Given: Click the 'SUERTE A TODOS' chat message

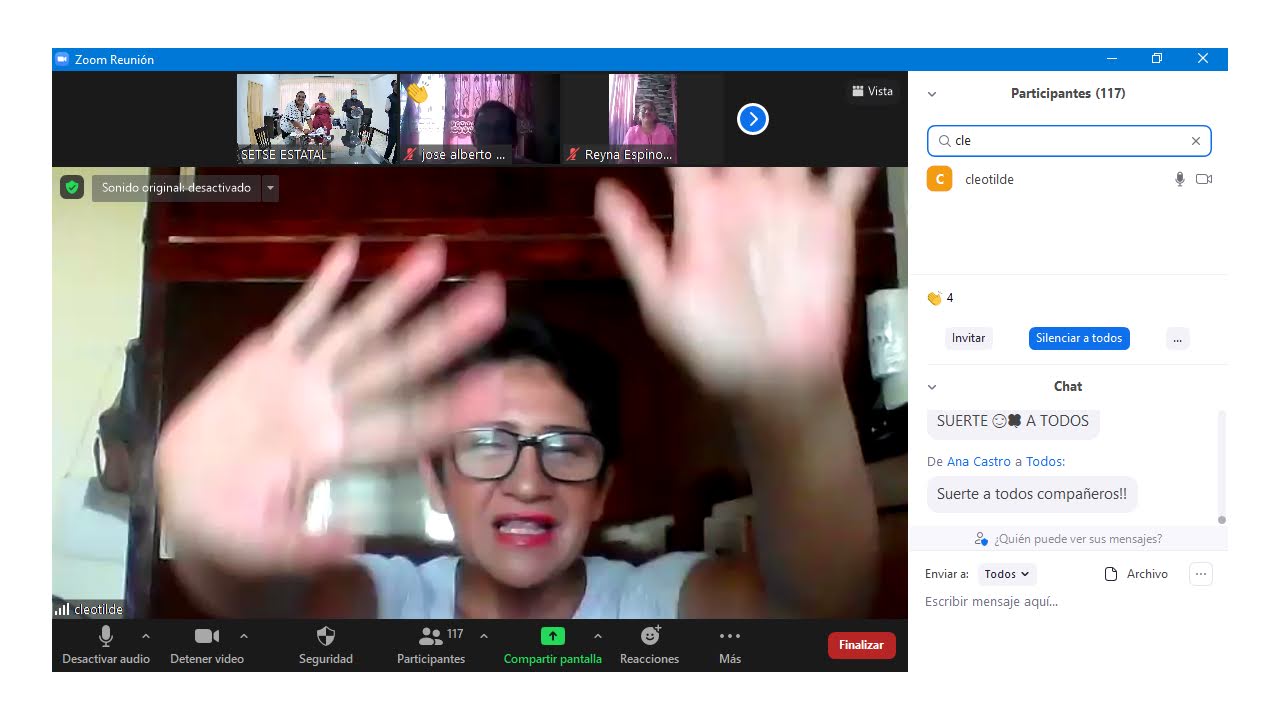Looking at the screenshot, I should tap(1013, 421).
